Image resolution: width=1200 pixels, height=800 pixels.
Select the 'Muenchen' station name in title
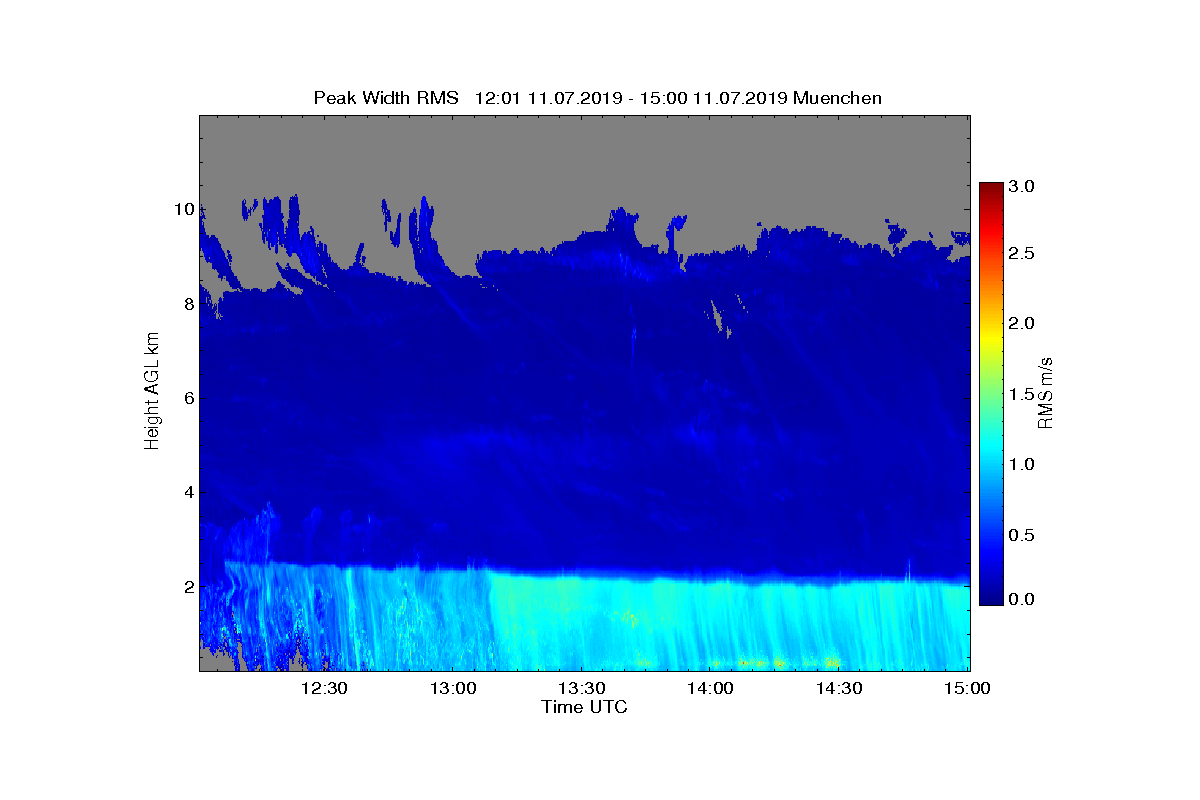(x=836, y=98)
